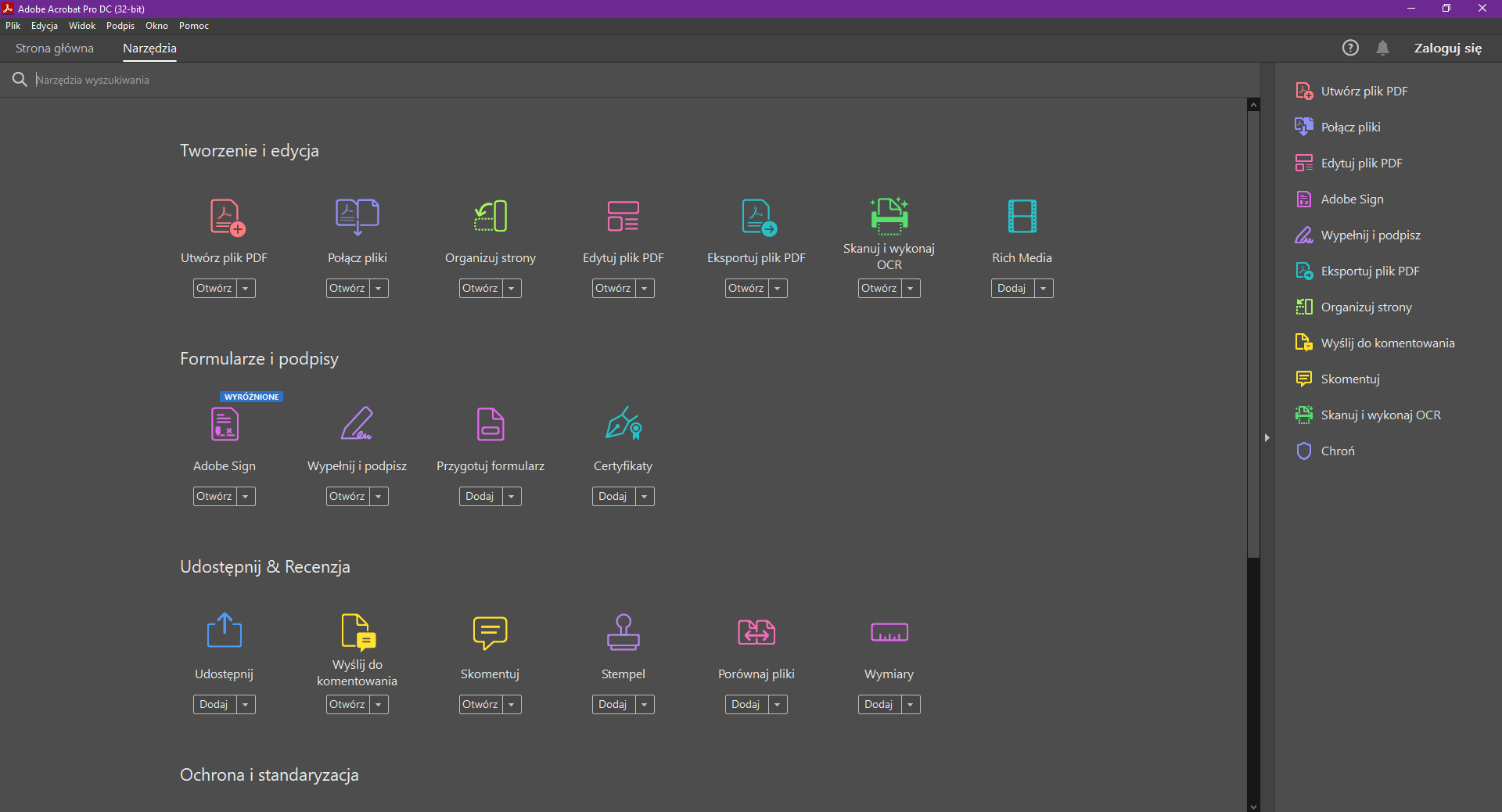Expand the dropdown arrow next to Wypełnij i podpisz Otwórz

(379, 497)
